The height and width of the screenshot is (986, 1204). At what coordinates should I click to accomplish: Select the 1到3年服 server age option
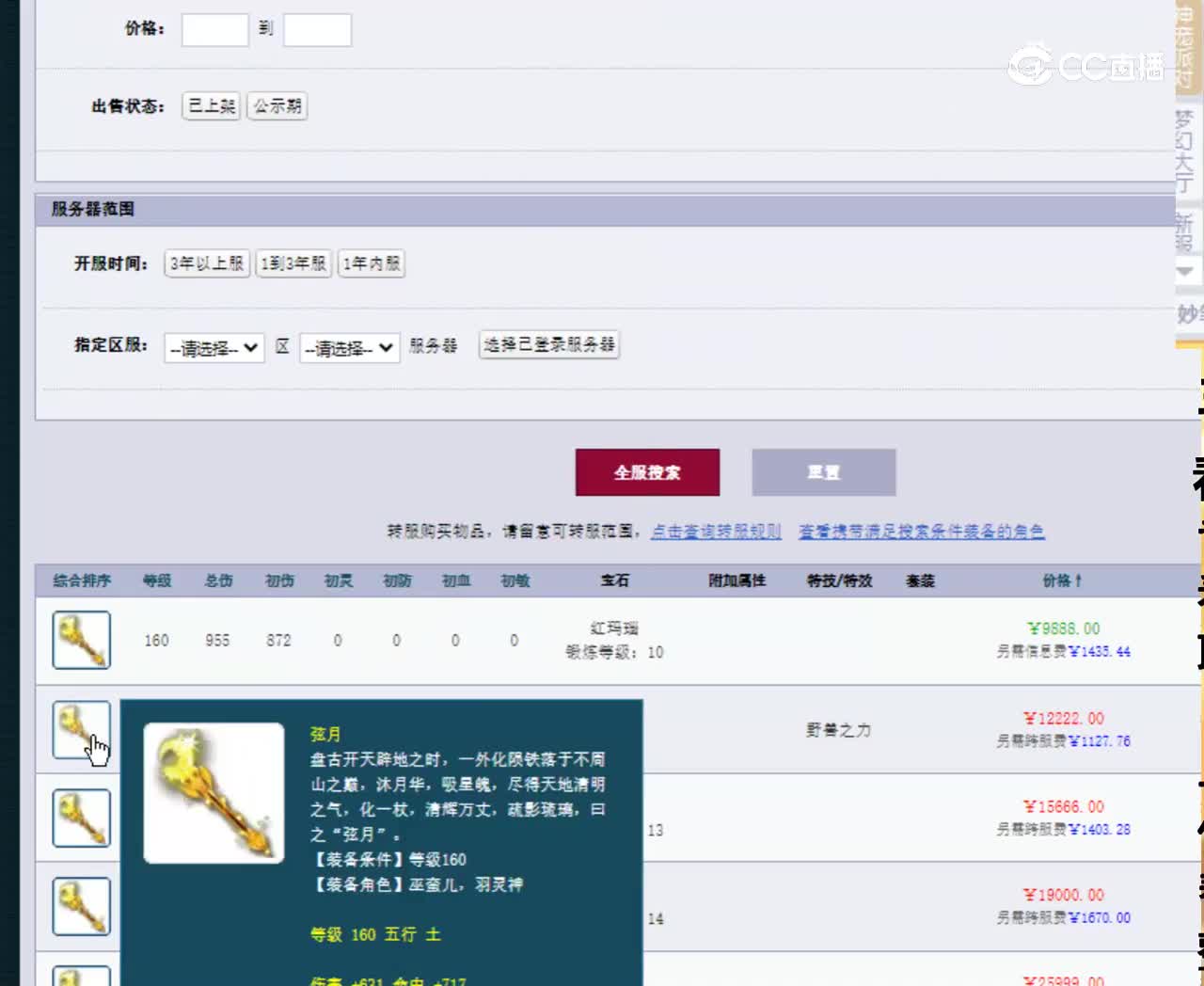click(x=293, y=263)
